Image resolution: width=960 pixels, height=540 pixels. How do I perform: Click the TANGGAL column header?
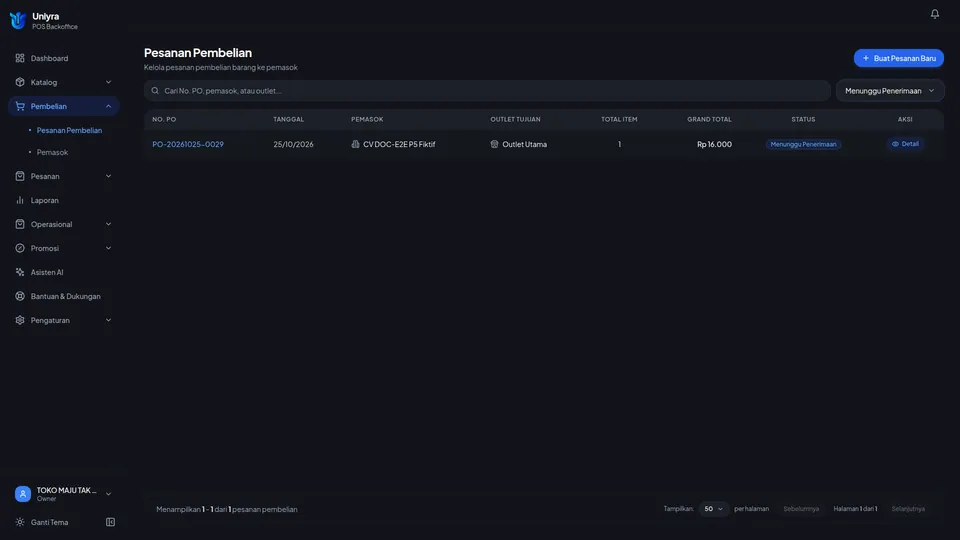point(288,119)
